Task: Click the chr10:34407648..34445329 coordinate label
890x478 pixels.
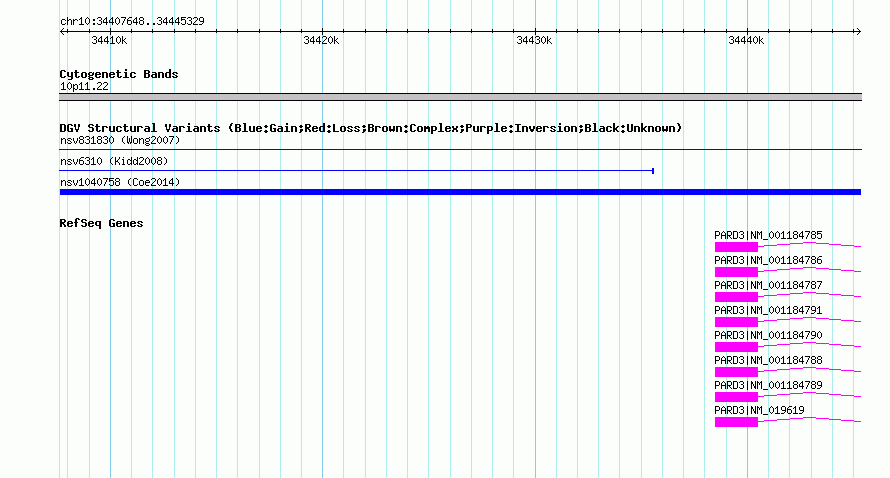Action: pyautogui.click(x=132, y=21)
